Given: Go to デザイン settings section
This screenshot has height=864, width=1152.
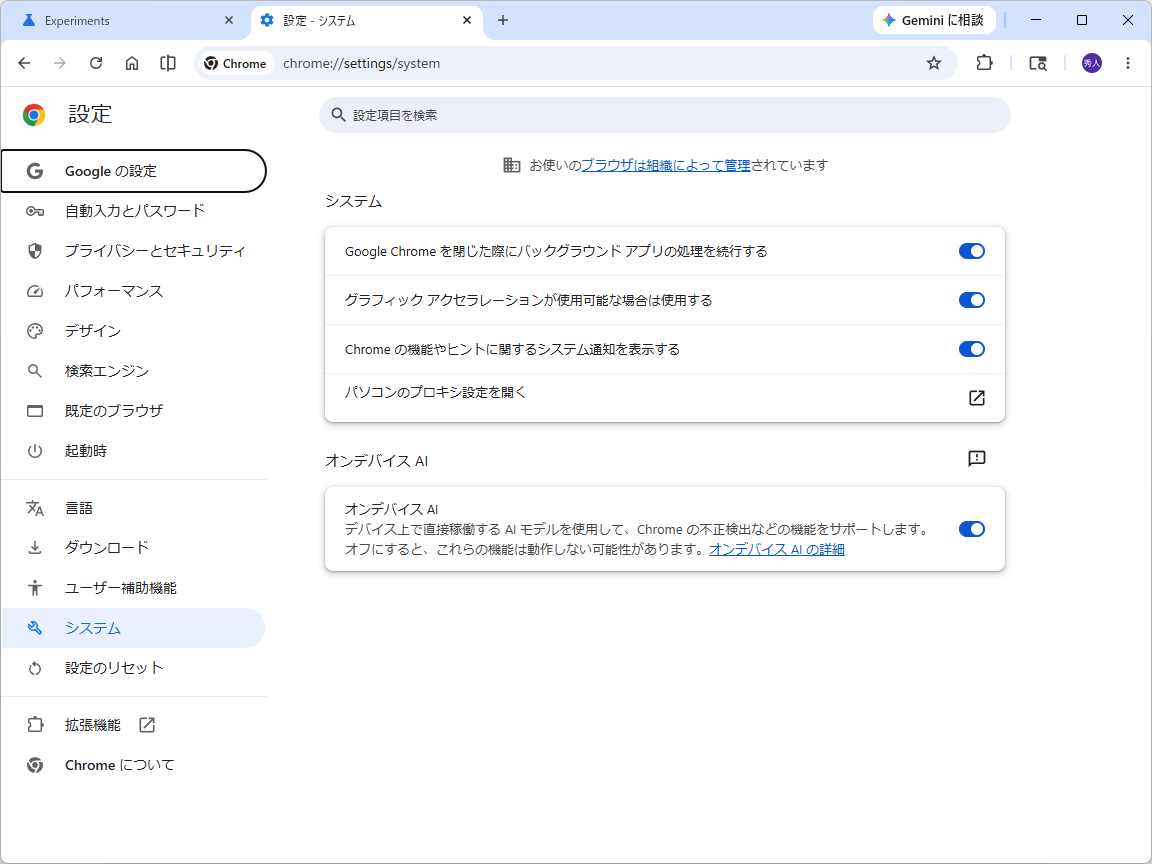Looking at the screenshot, I should coord(133,331).
